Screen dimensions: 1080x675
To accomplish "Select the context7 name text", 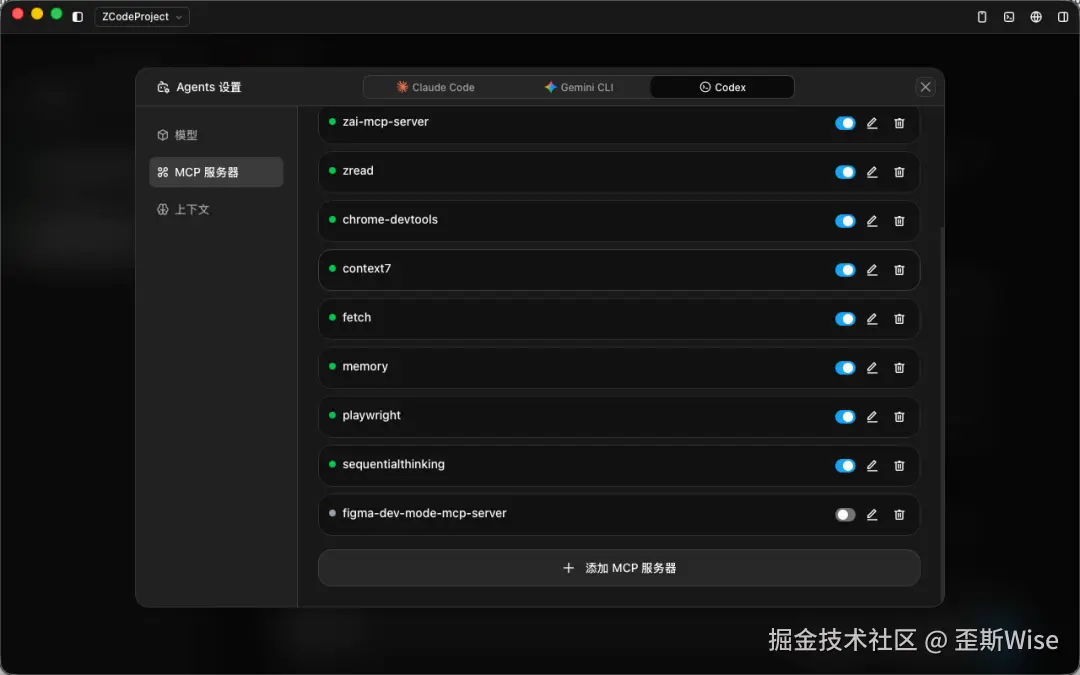I will (366, 269).
